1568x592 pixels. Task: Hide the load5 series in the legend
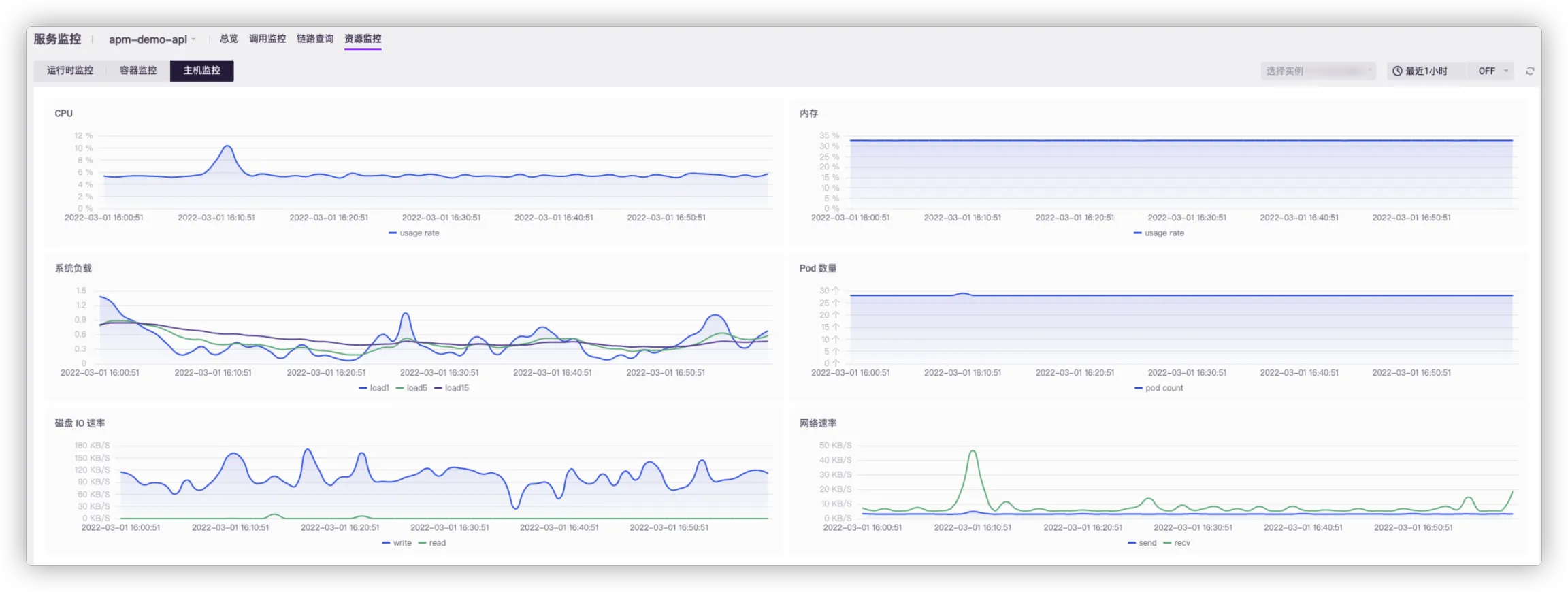412,388
